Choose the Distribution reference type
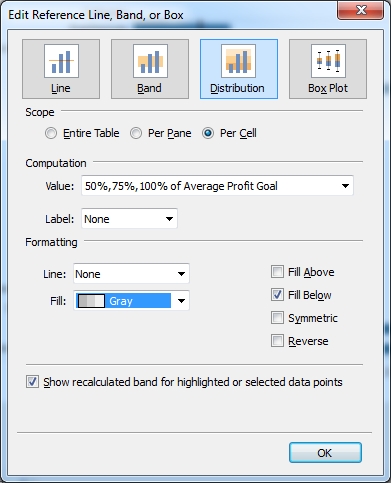The height and width of the screenshot is (483, 391). (239, 69)
